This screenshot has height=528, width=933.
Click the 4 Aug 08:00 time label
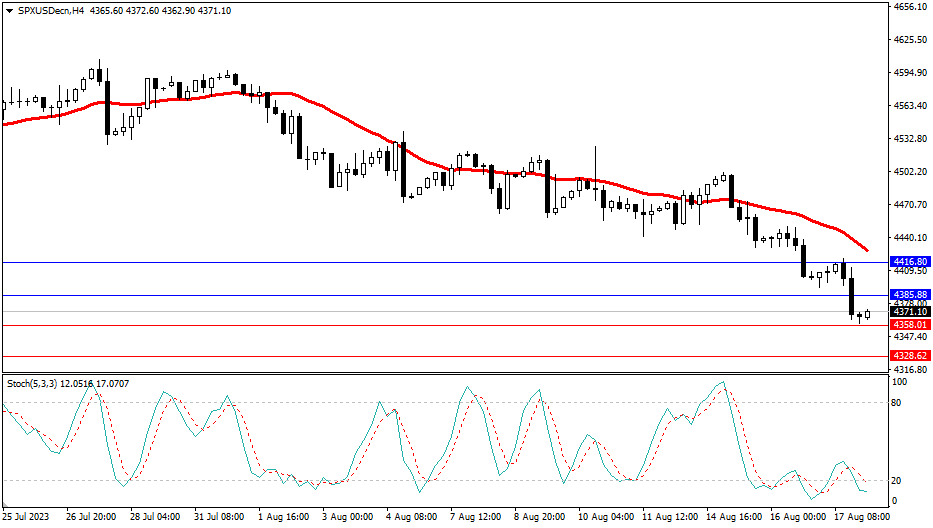(x=411, y=518)
